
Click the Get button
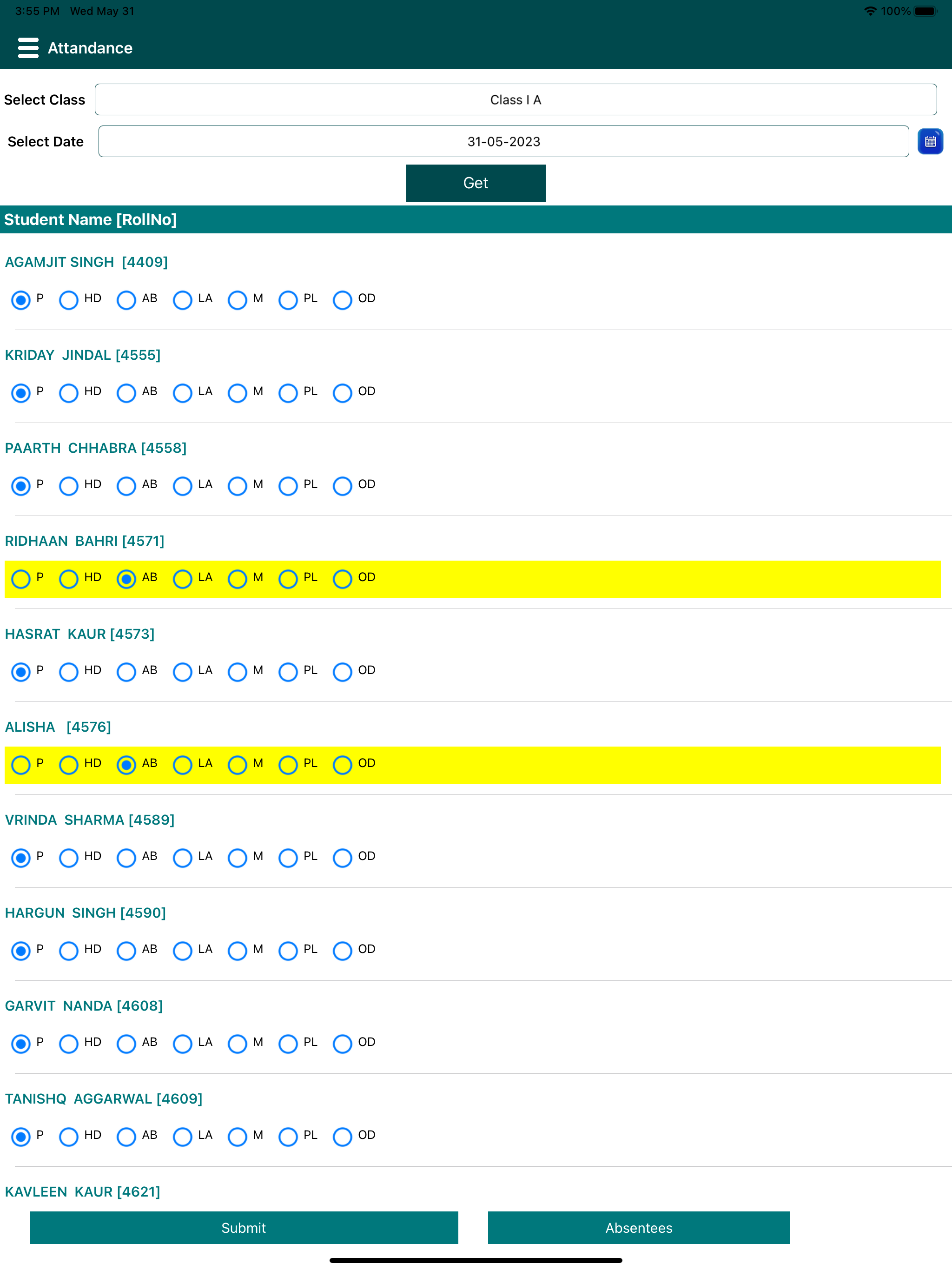(476, 183)
